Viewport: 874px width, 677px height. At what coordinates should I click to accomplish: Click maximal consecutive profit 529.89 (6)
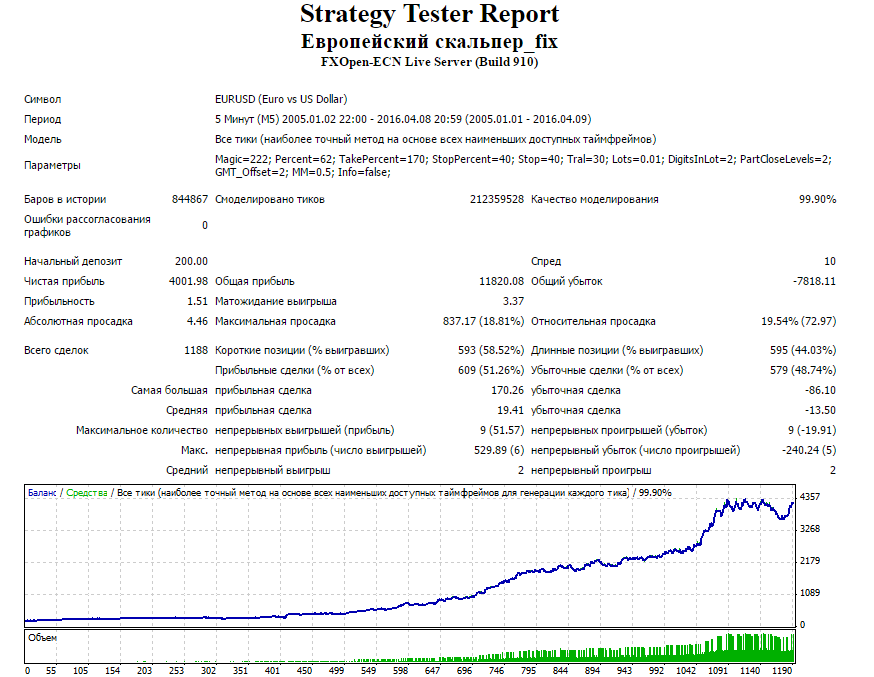(x=499, y=451)
